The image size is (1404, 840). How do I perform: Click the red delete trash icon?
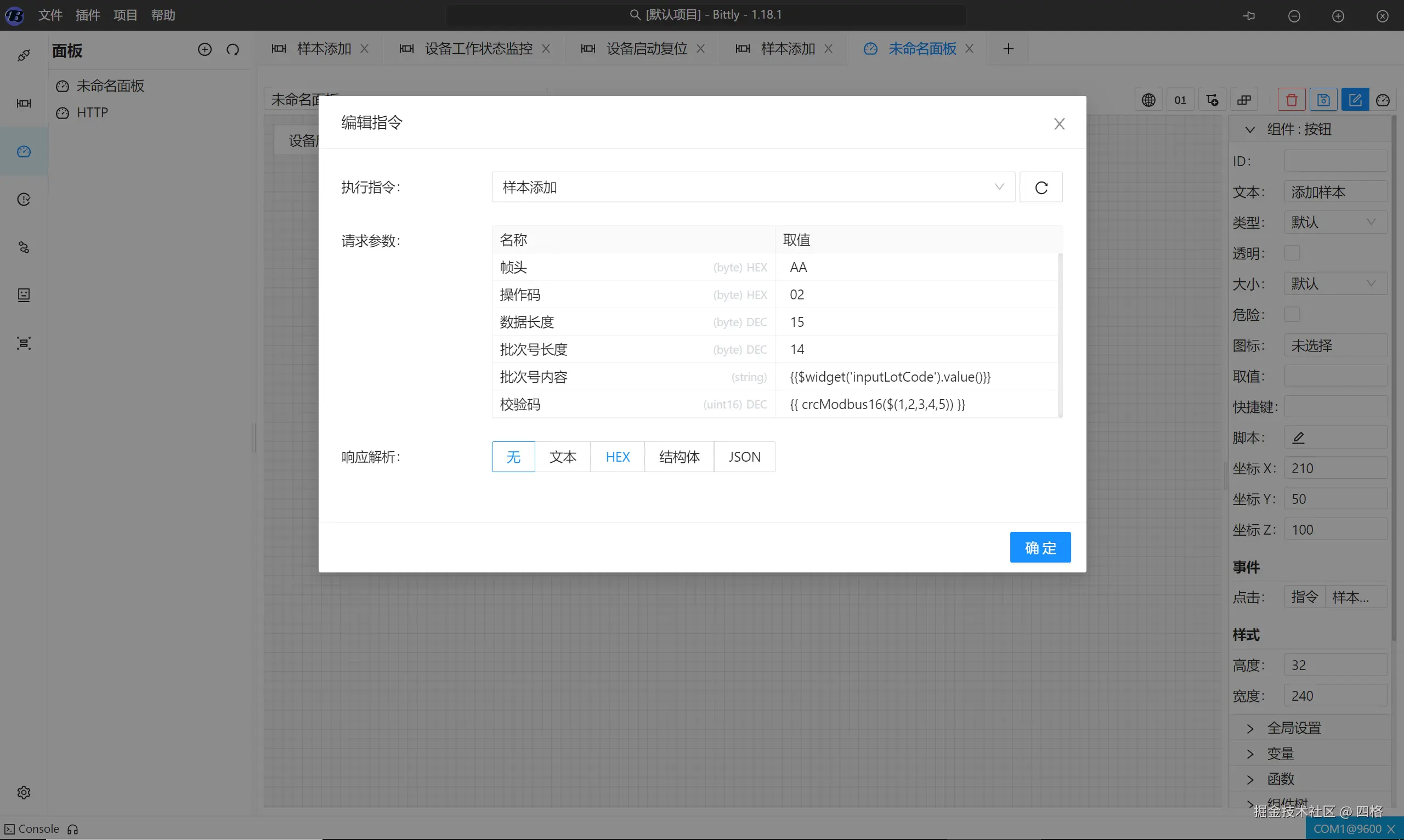pyautogui.click(x=1292, y=100)
